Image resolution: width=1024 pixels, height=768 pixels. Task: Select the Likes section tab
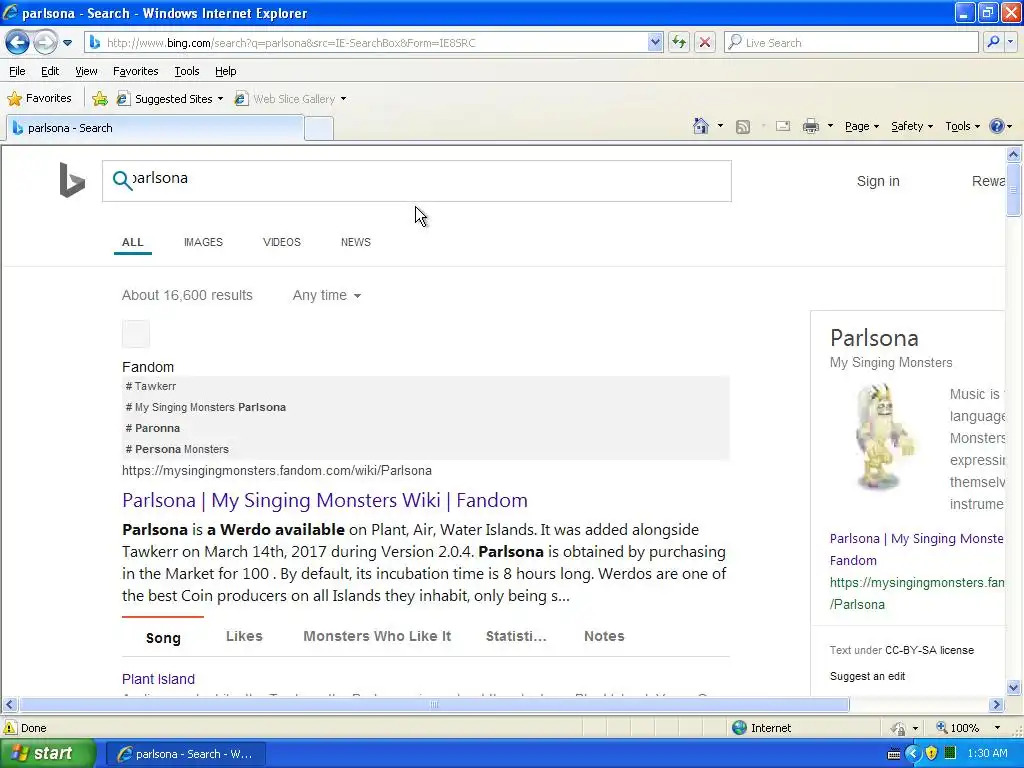(x=244, y=636)
